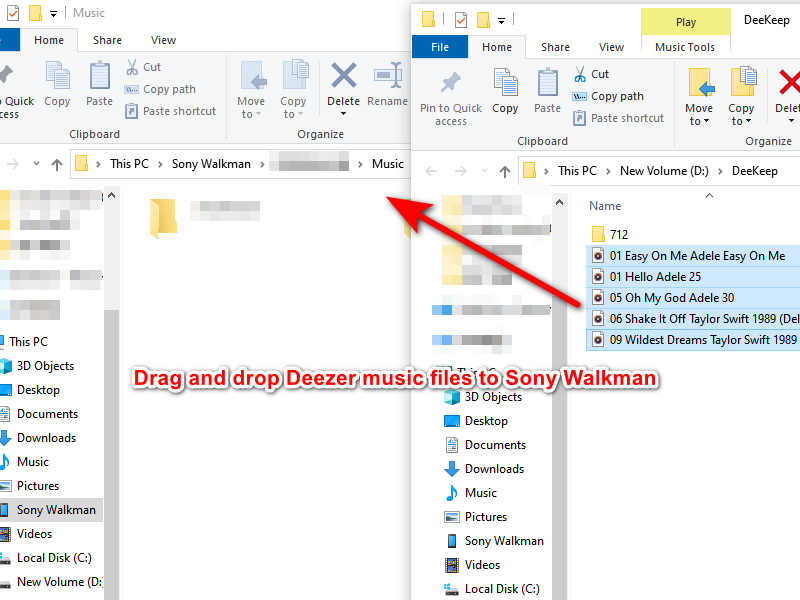The width and height of the screenshot is (800, 600).
Task: Click red Delete icon in DeeKeep window
Action: [x=788, y=83]
